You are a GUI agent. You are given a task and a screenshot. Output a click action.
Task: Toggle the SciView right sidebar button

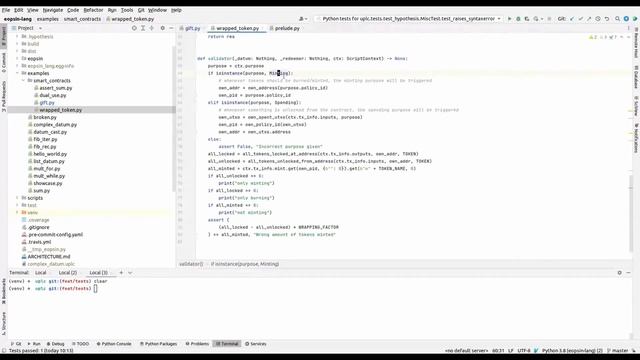[636, 106]
